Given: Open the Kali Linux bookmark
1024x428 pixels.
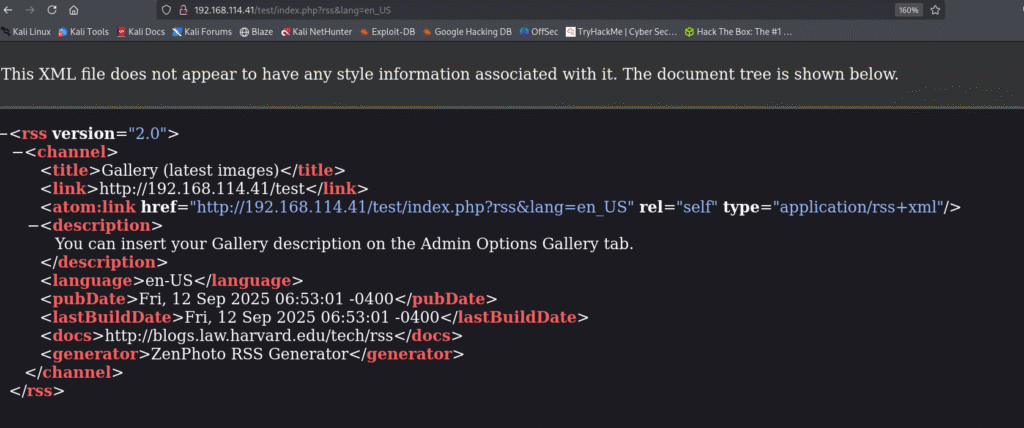Looking at the screenshot, I should pyautogui.click(x=27, y=31).
